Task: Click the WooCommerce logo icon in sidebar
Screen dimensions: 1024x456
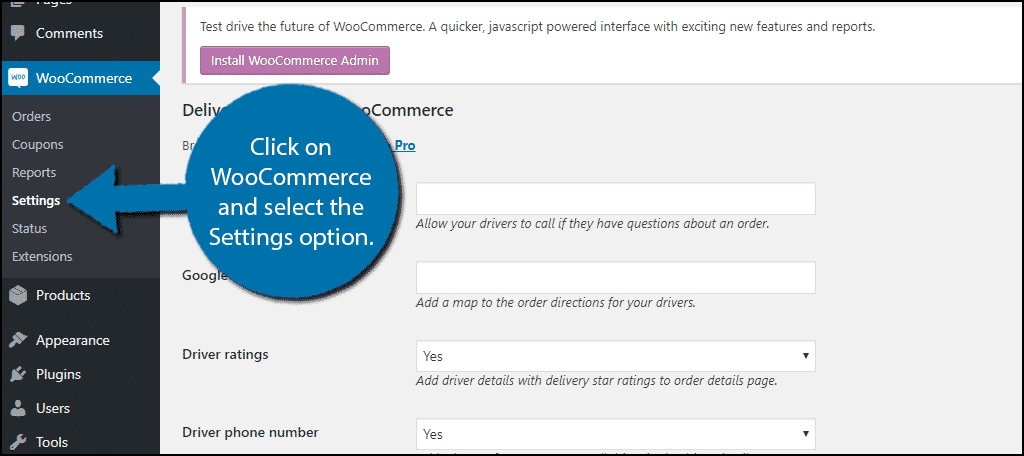Action: [x=18, y=78]
